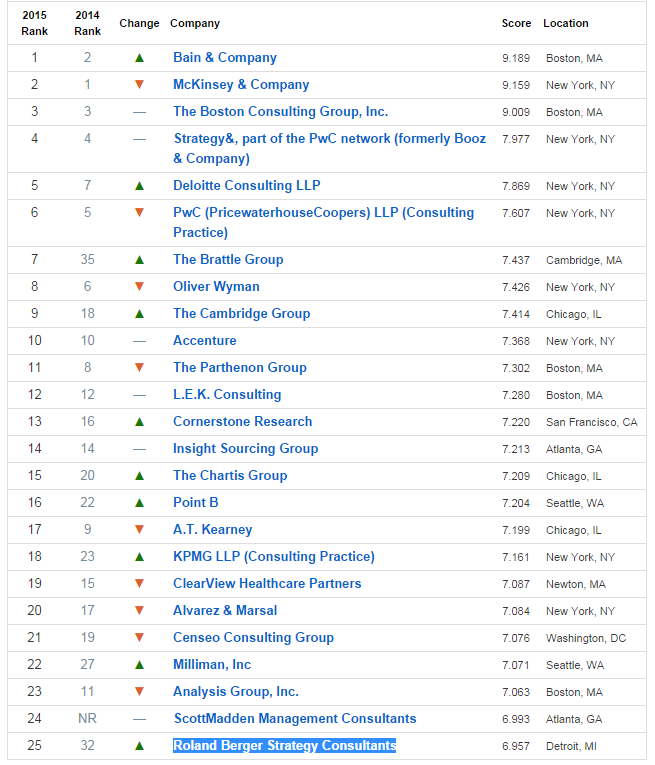Image resolution: width=655 pixels, height=765 pixels.
Task: Click the orange down arrow for Oliver Wyman
Action: pyautogui.click(x=139, y=286)
